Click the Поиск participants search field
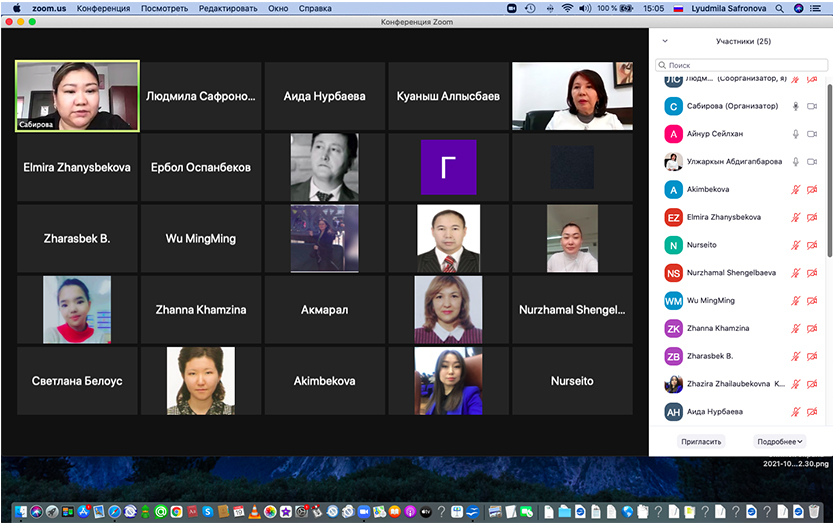 tap(742, 65)
